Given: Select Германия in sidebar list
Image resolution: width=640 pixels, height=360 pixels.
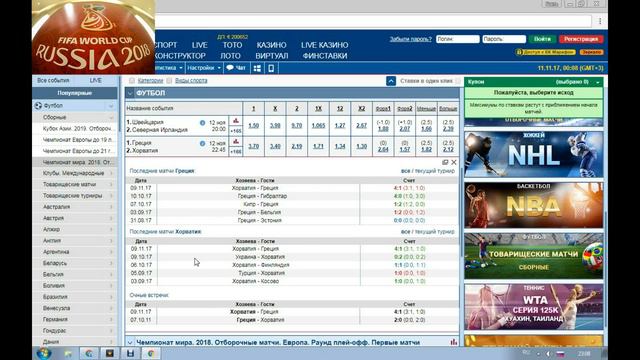Looking at the screenshot, I should 75,319.
